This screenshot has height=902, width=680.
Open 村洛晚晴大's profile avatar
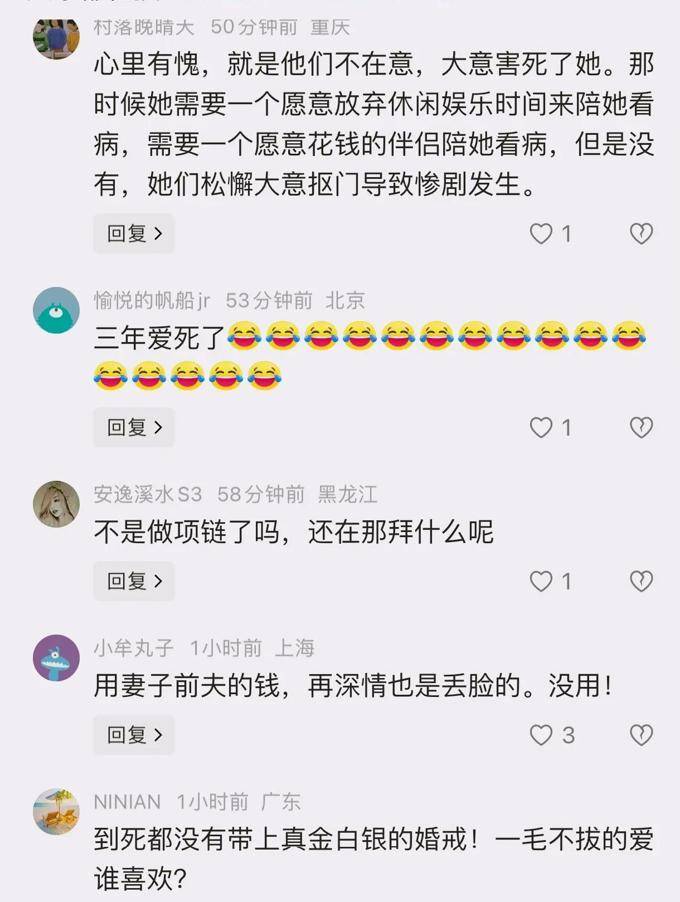(56, 37)
